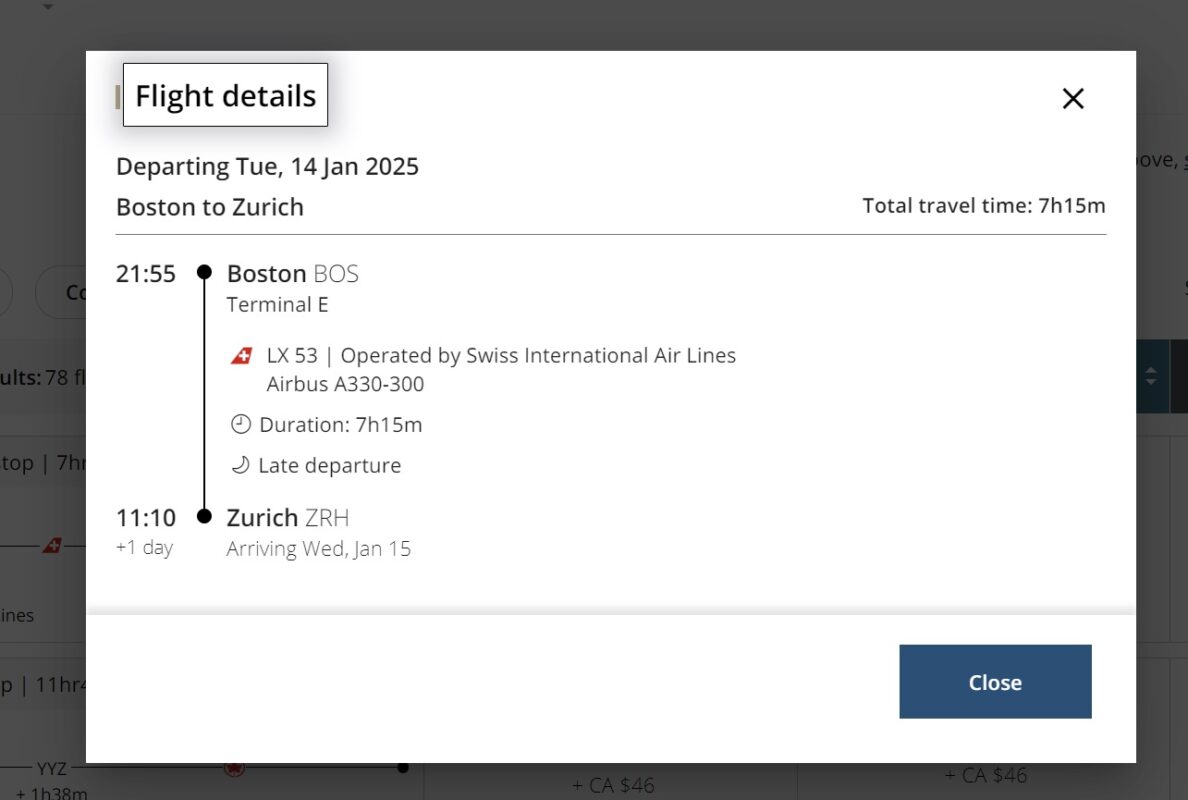Viewport: 1188px width, 800px height.
Task: Click the Swiss airline logo beside LX 53
Action: click(x=242, y=354)
